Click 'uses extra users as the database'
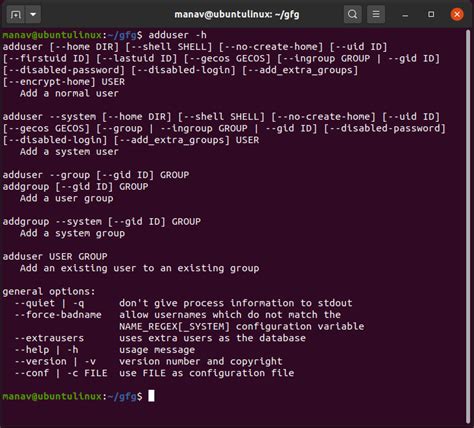This screenshot has width=474, height=428. tap(212, 338)
